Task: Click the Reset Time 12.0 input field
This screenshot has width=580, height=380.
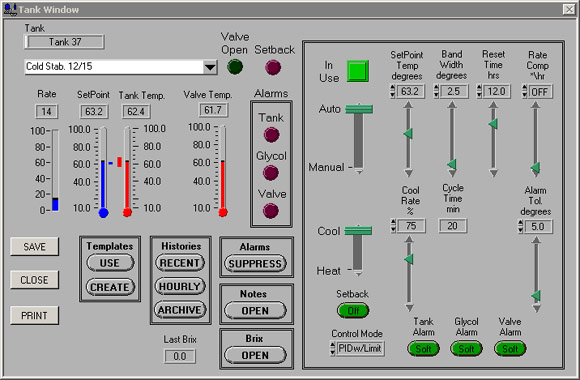Action: (x=497, y=91)
